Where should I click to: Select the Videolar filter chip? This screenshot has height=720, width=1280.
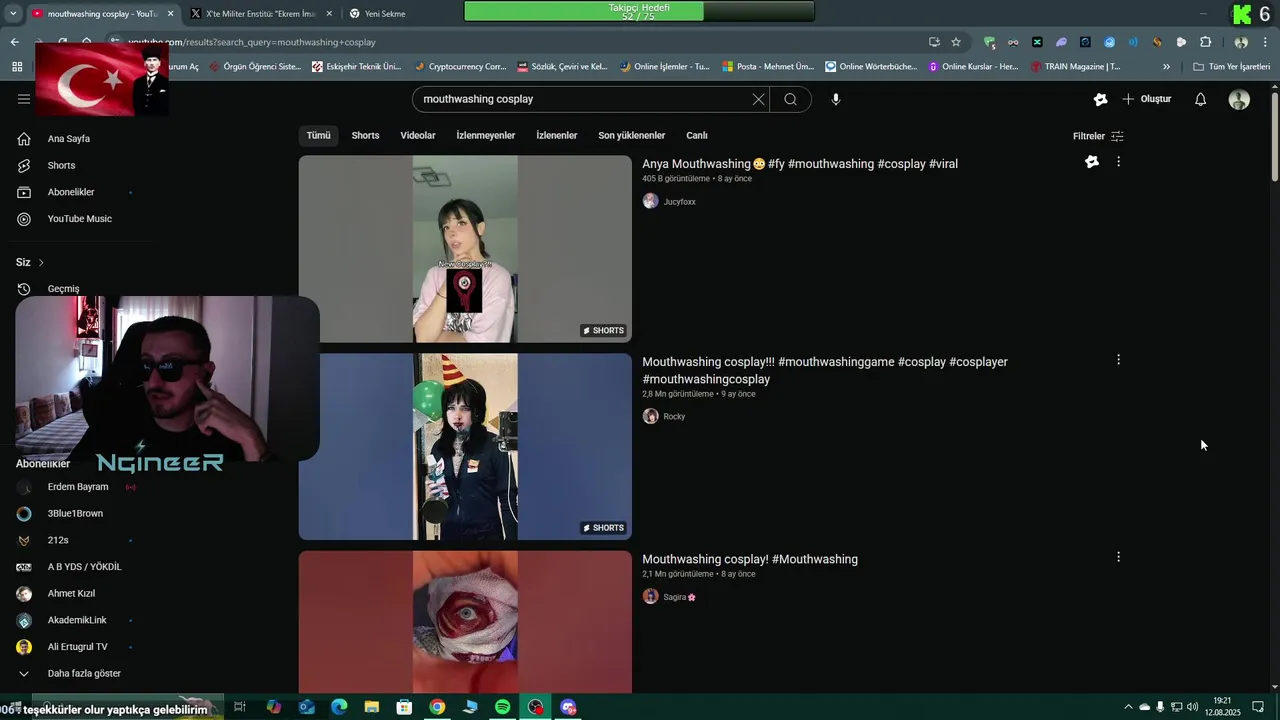point(418,135)
